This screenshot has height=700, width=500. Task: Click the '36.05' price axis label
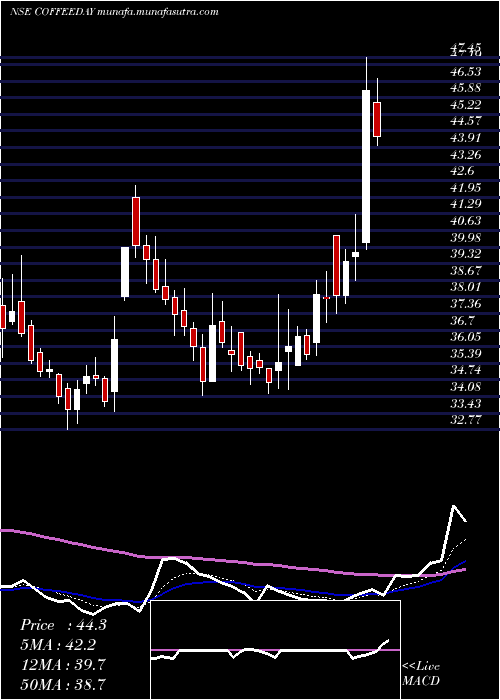pos(465,338)
